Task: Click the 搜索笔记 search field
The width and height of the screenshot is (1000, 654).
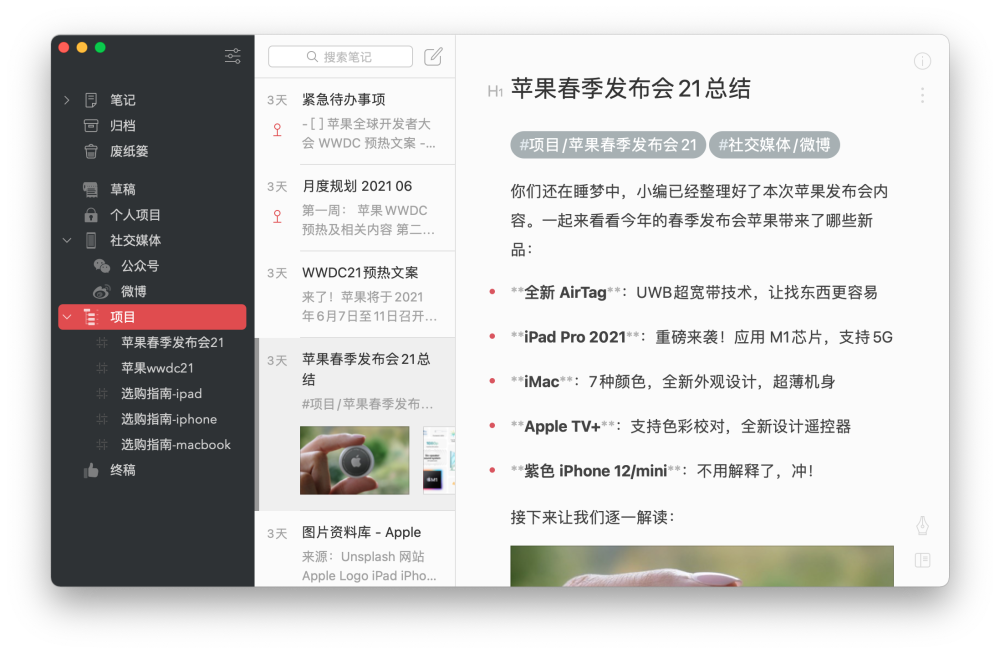Action: (341, 57)
